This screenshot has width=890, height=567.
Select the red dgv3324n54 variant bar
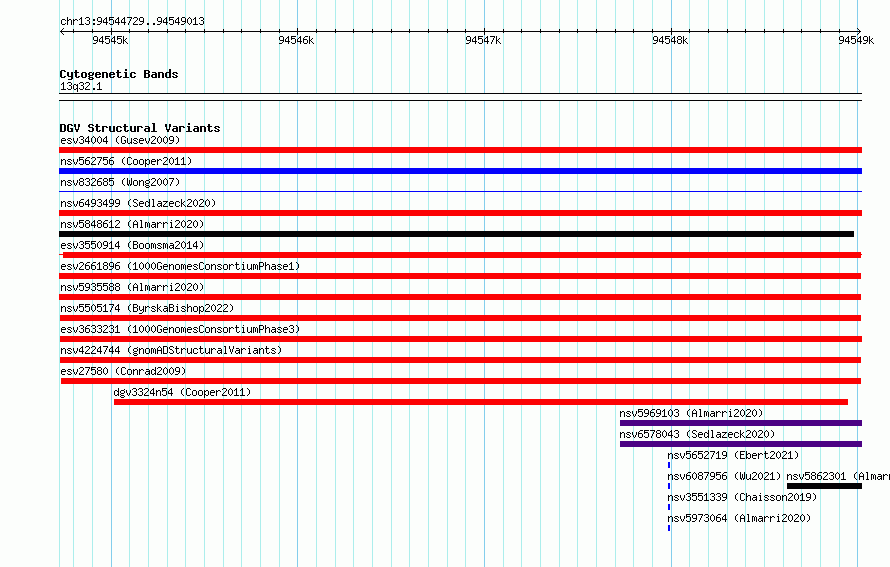[x=481, y=402]
